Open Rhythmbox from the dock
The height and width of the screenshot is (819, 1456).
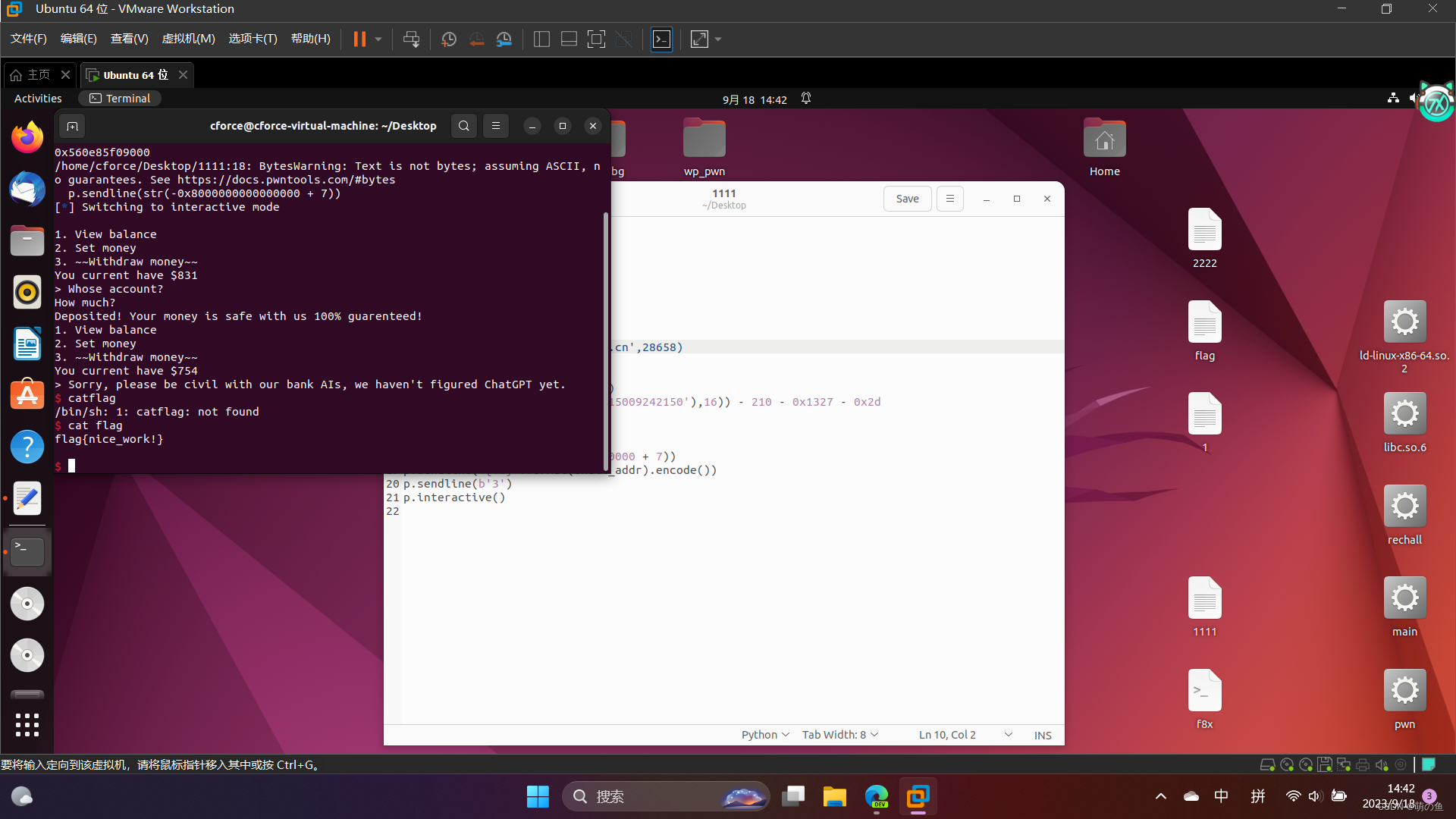pyautogui.click(x=27, y=292)
